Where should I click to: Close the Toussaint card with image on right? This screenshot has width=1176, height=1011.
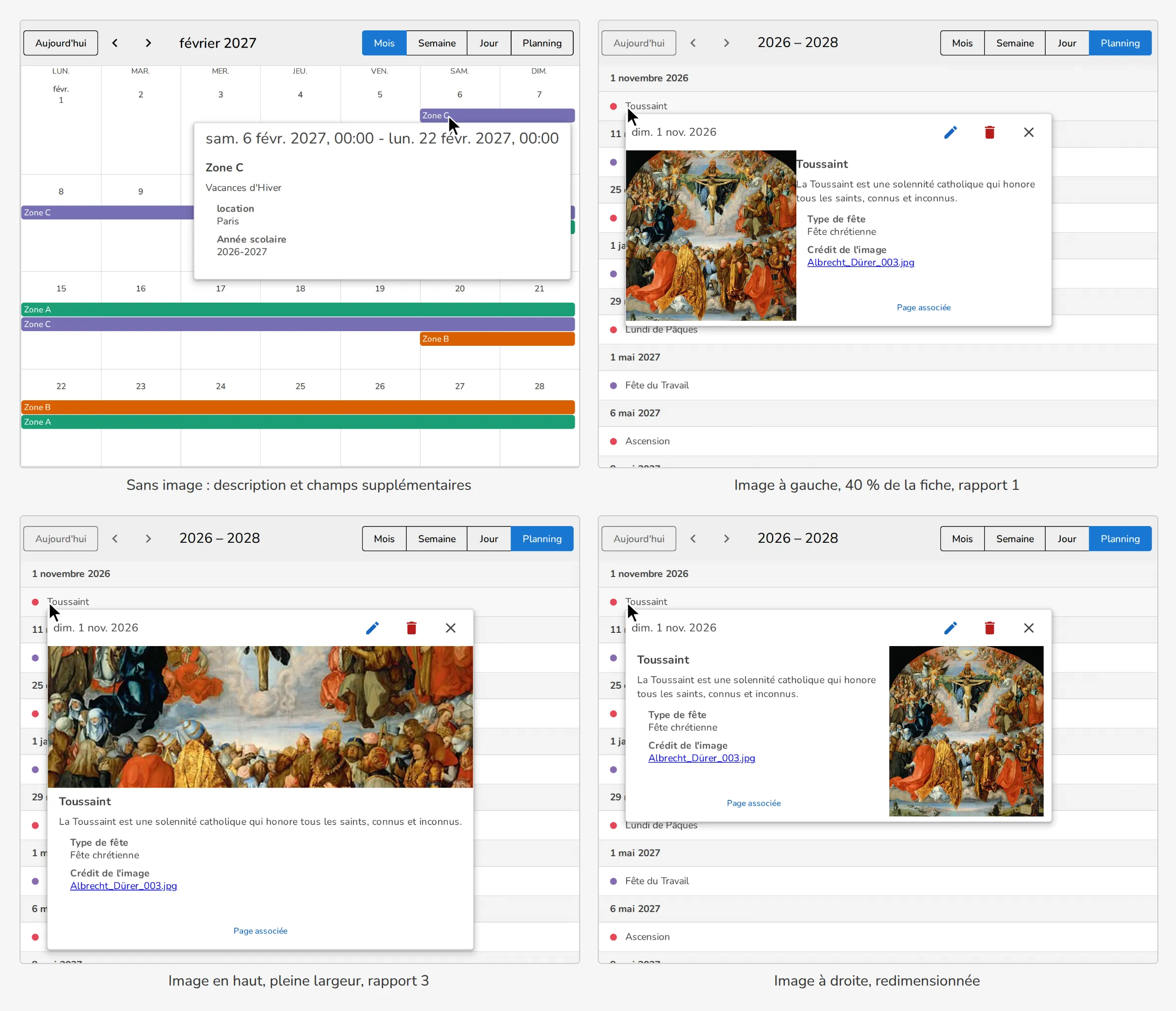click(1029, 628)
